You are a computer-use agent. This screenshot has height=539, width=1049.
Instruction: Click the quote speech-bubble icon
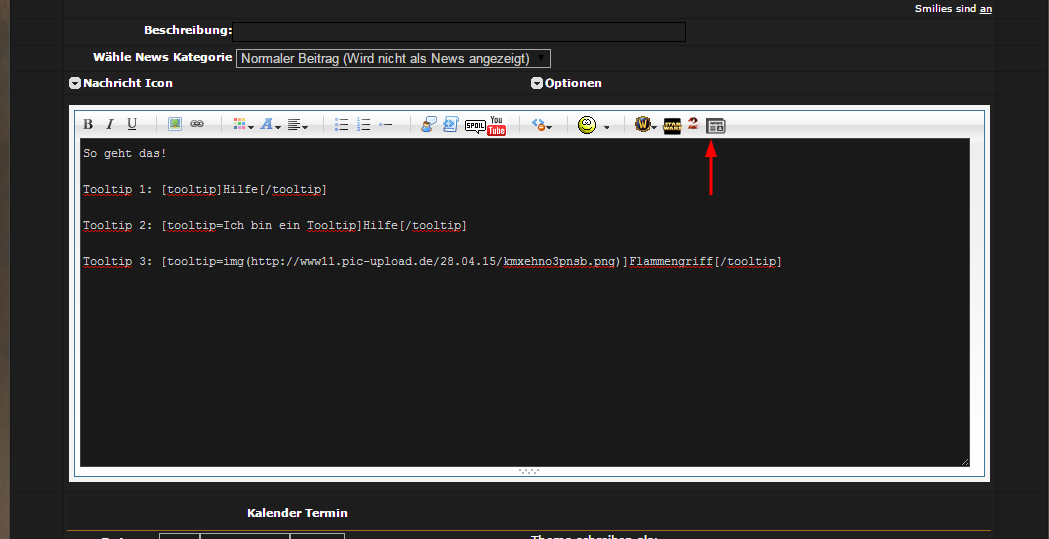pyautogui.click(x=429, y=124)
